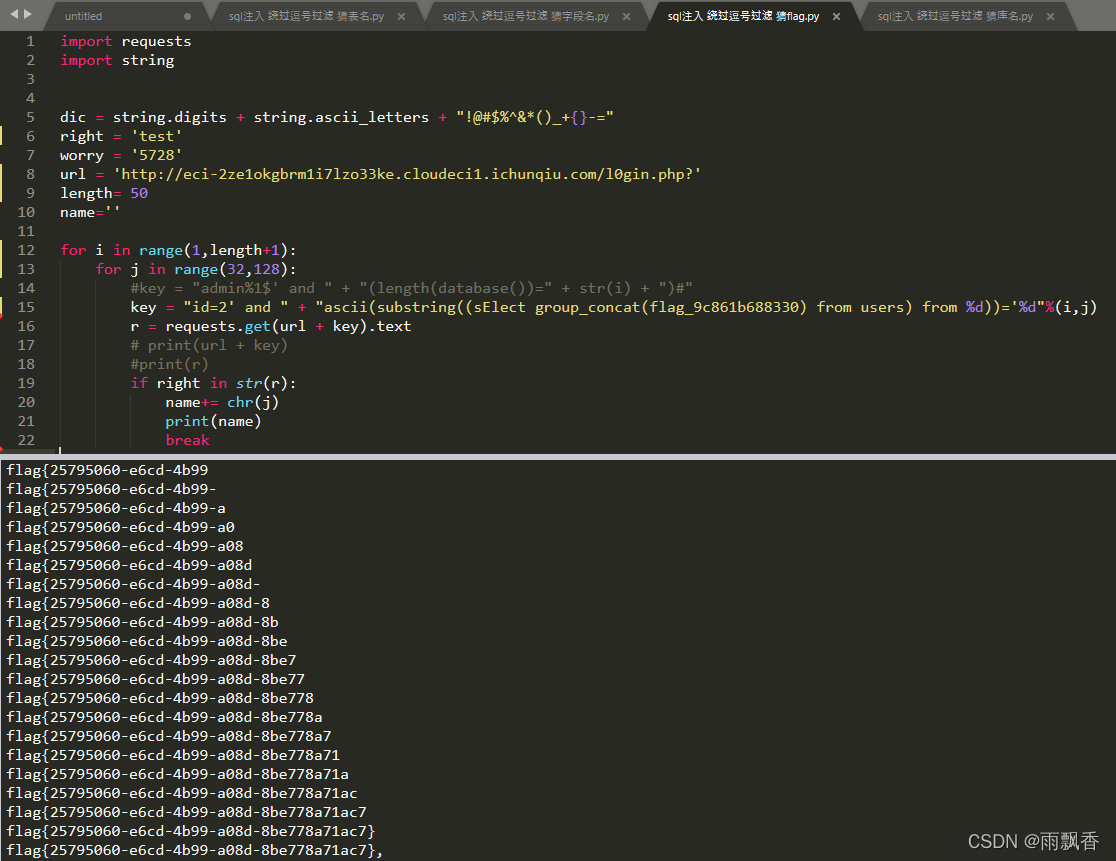Click the value 50 of length
This screenshot has height=861, width=1116.
pos(139,194)
